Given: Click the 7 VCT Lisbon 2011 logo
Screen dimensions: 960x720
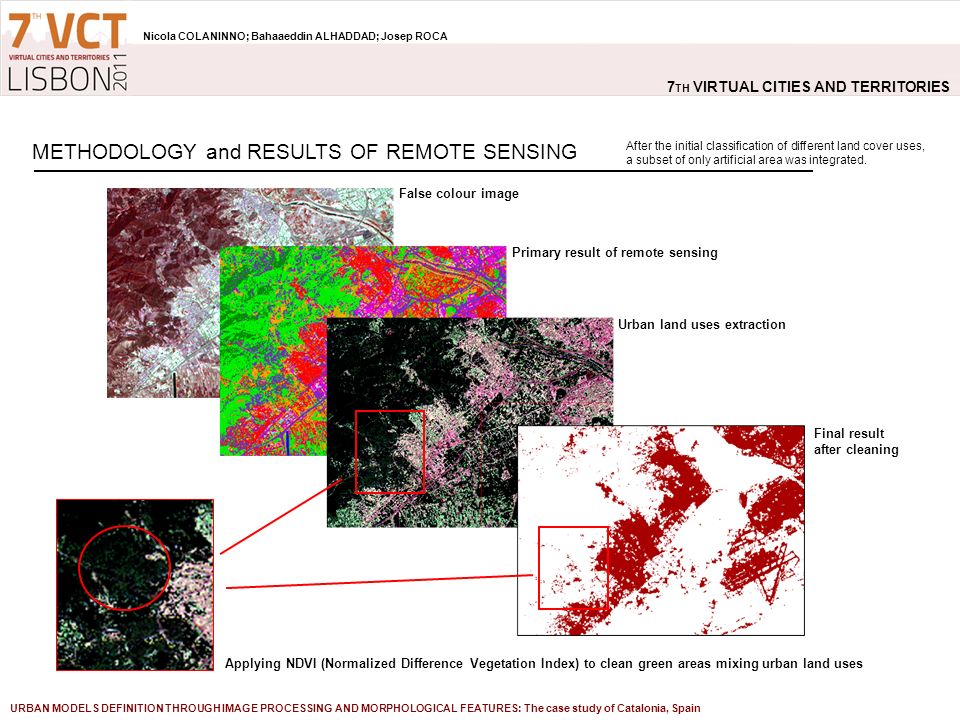Looking at the screenshot, I should (x=67, y=51).
